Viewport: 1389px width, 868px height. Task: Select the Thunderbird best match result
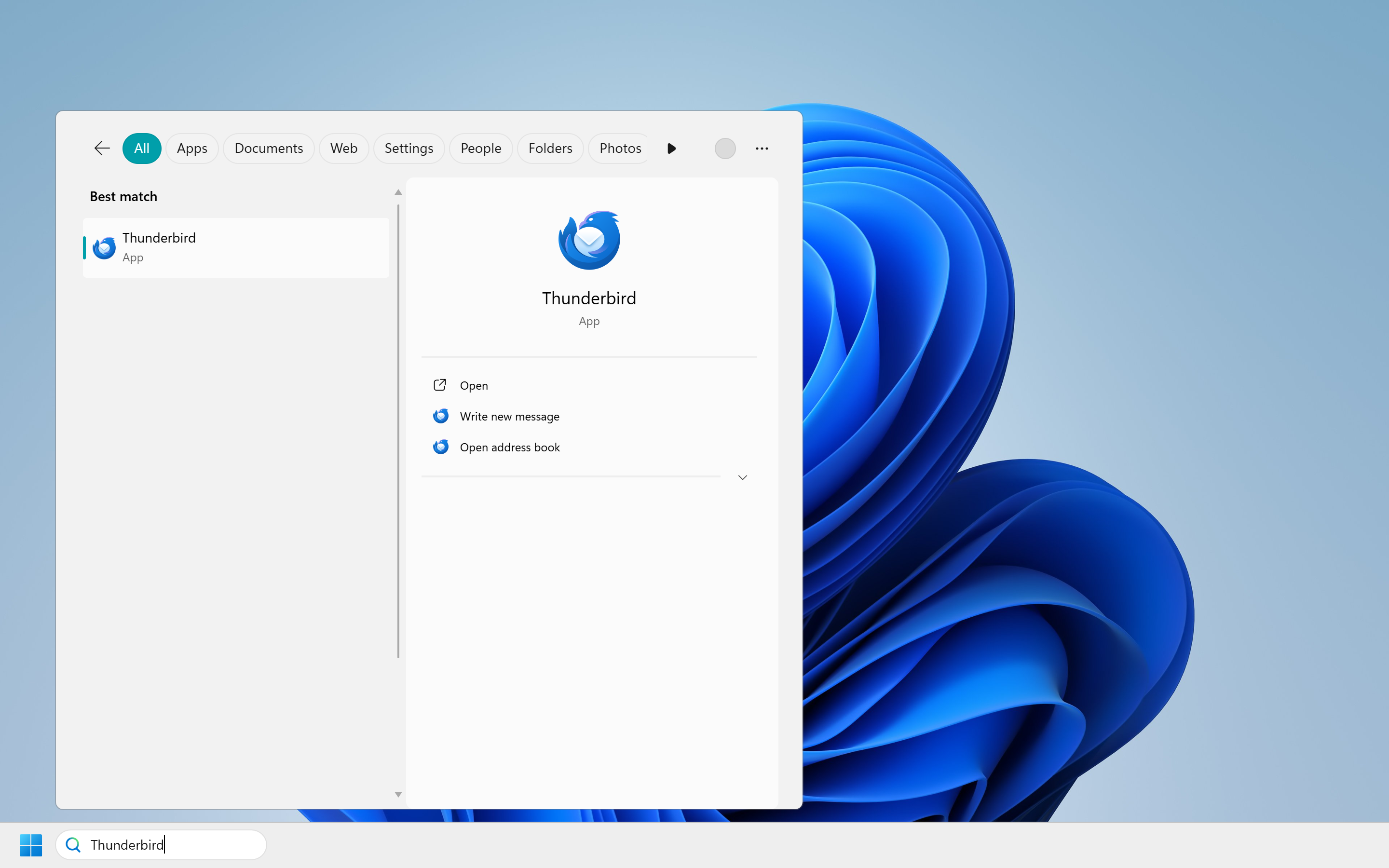point(236,247)
